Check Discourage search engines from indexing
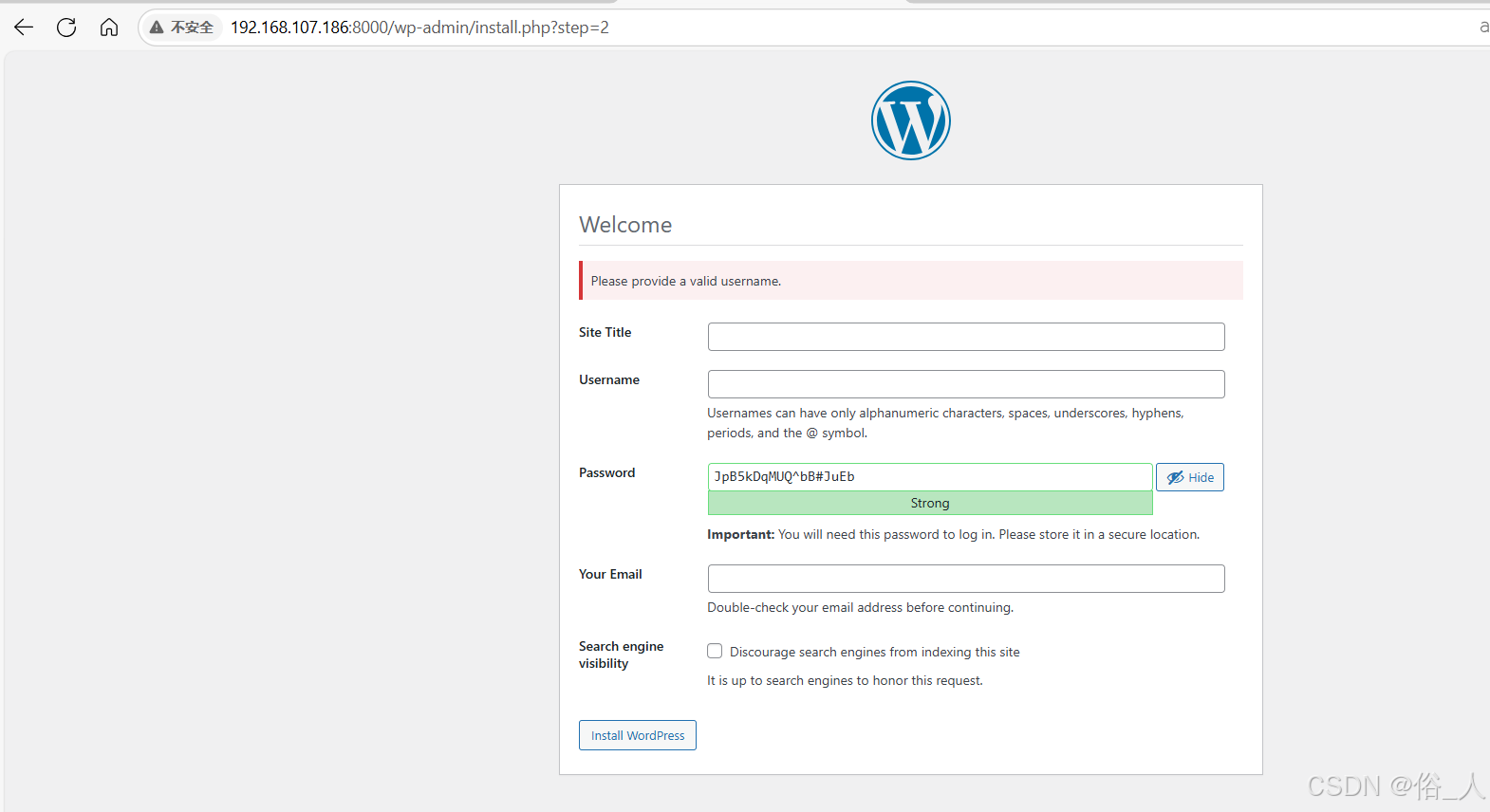The image size is (1490, 812). click(x=715, y=651)
